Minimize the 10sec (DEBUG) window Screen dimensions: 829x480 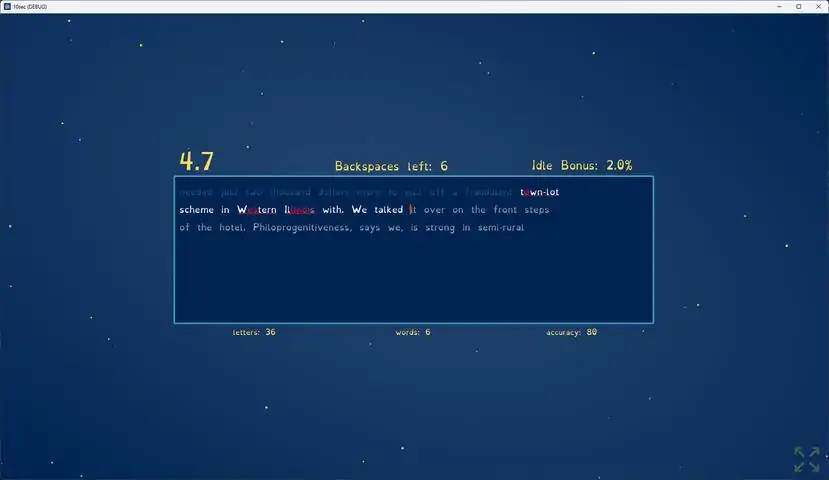click(x=779, y=6)
